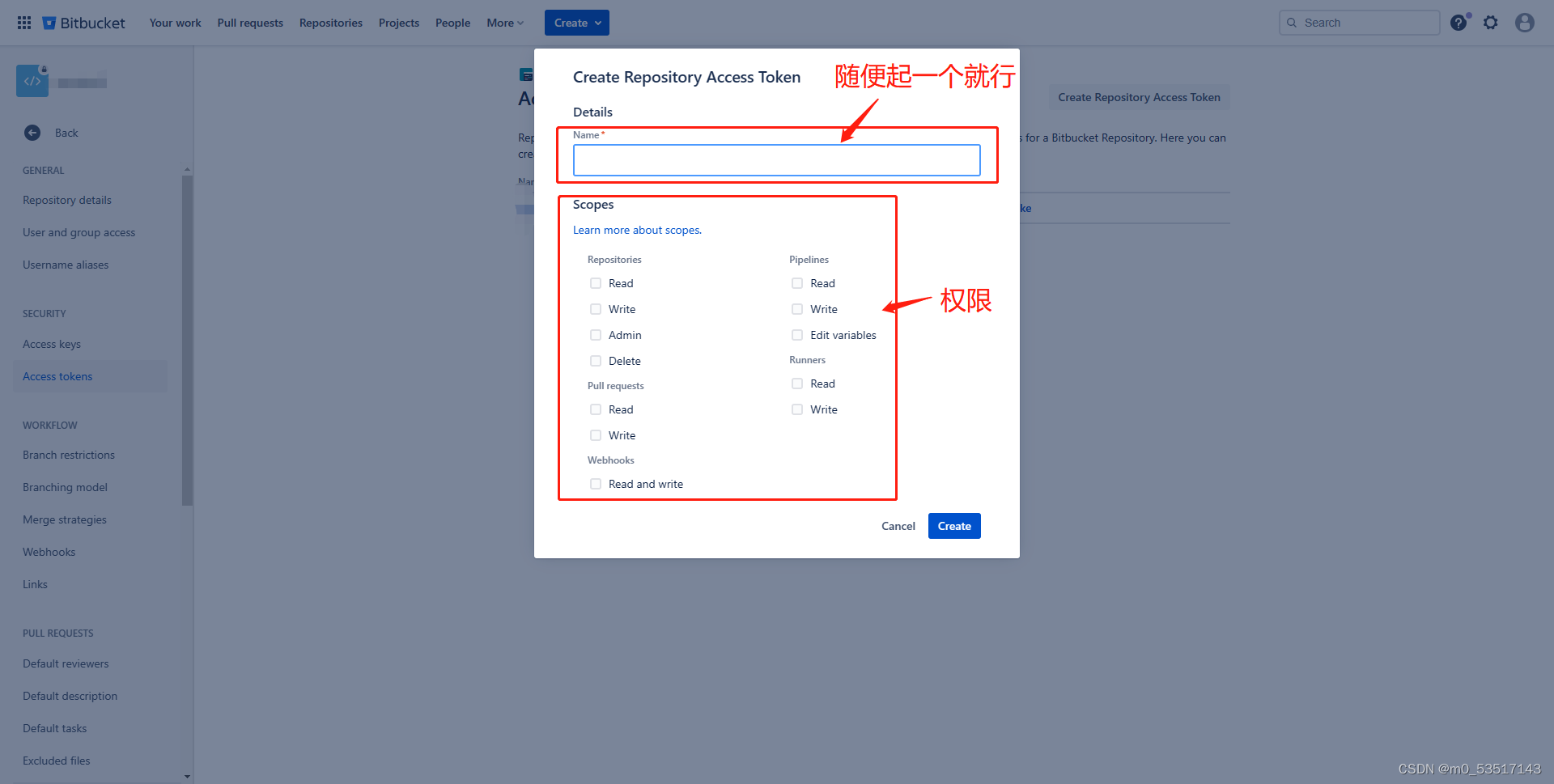Go to Pull requests in top navigation
Viewport: 1554px width, 784px height.
[249, 22]
